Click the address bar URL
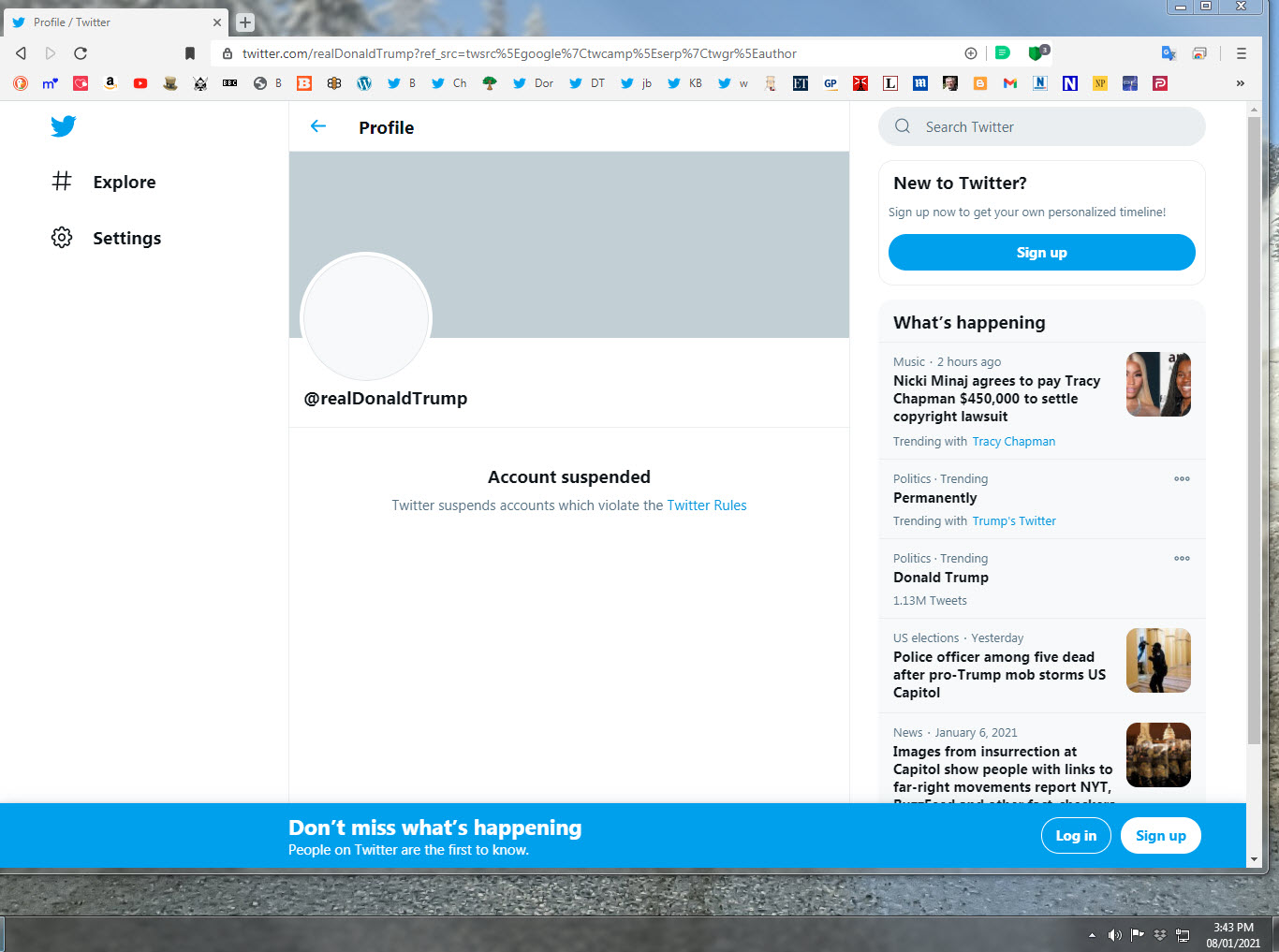 (x=520, y=53)
